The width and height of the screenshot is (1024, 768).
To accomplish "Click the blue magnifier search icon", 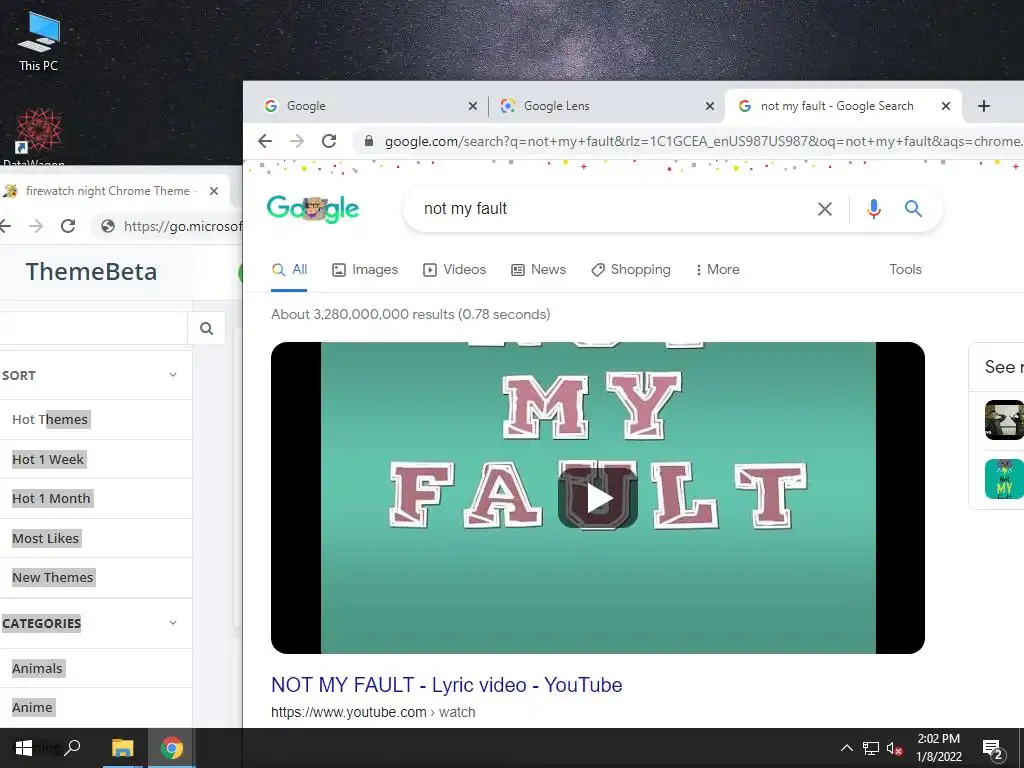I will [x=913, y=209].
